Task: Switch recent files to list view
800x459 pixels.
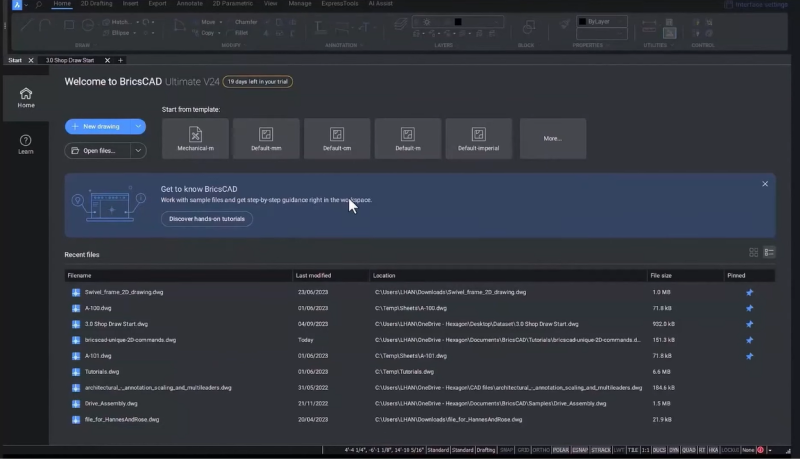Action: point(769,252)
